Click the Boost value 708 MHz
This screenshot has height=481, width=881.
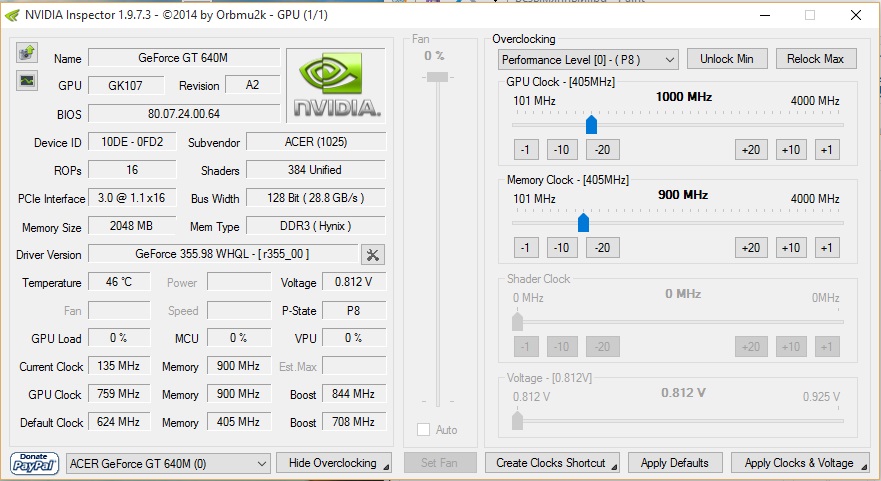tap(354, 421)
